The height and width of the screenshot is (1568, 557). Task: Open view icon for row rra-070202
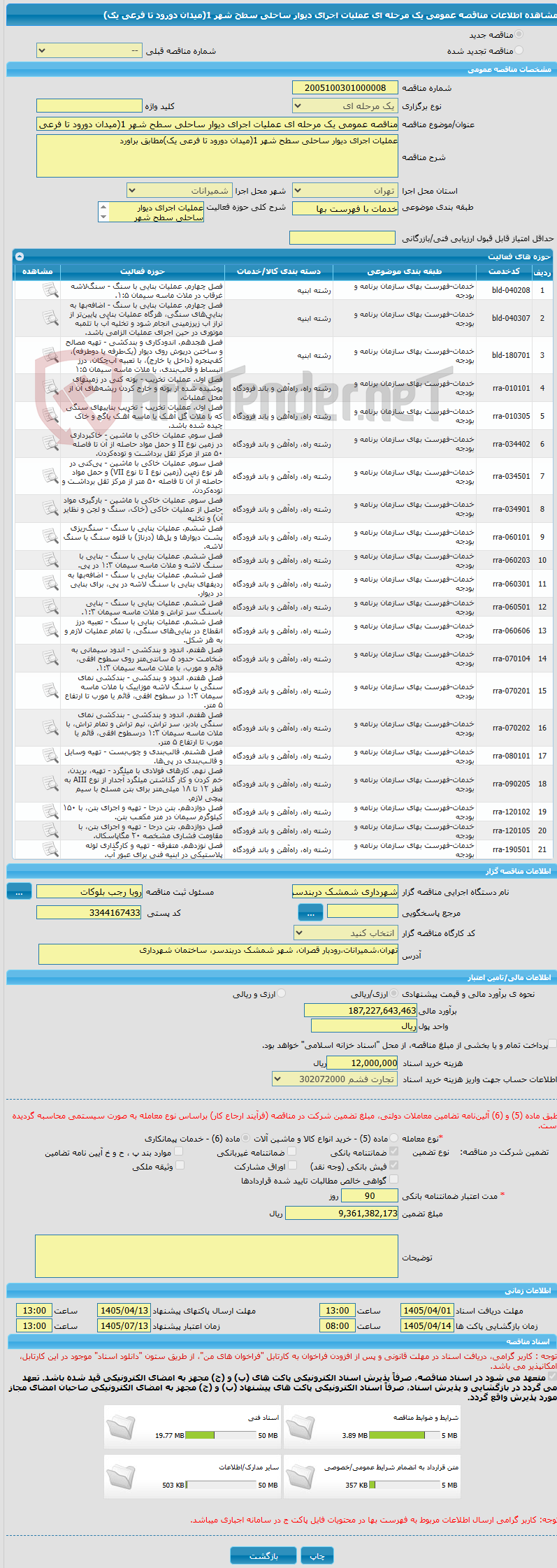tap(50, 728)
